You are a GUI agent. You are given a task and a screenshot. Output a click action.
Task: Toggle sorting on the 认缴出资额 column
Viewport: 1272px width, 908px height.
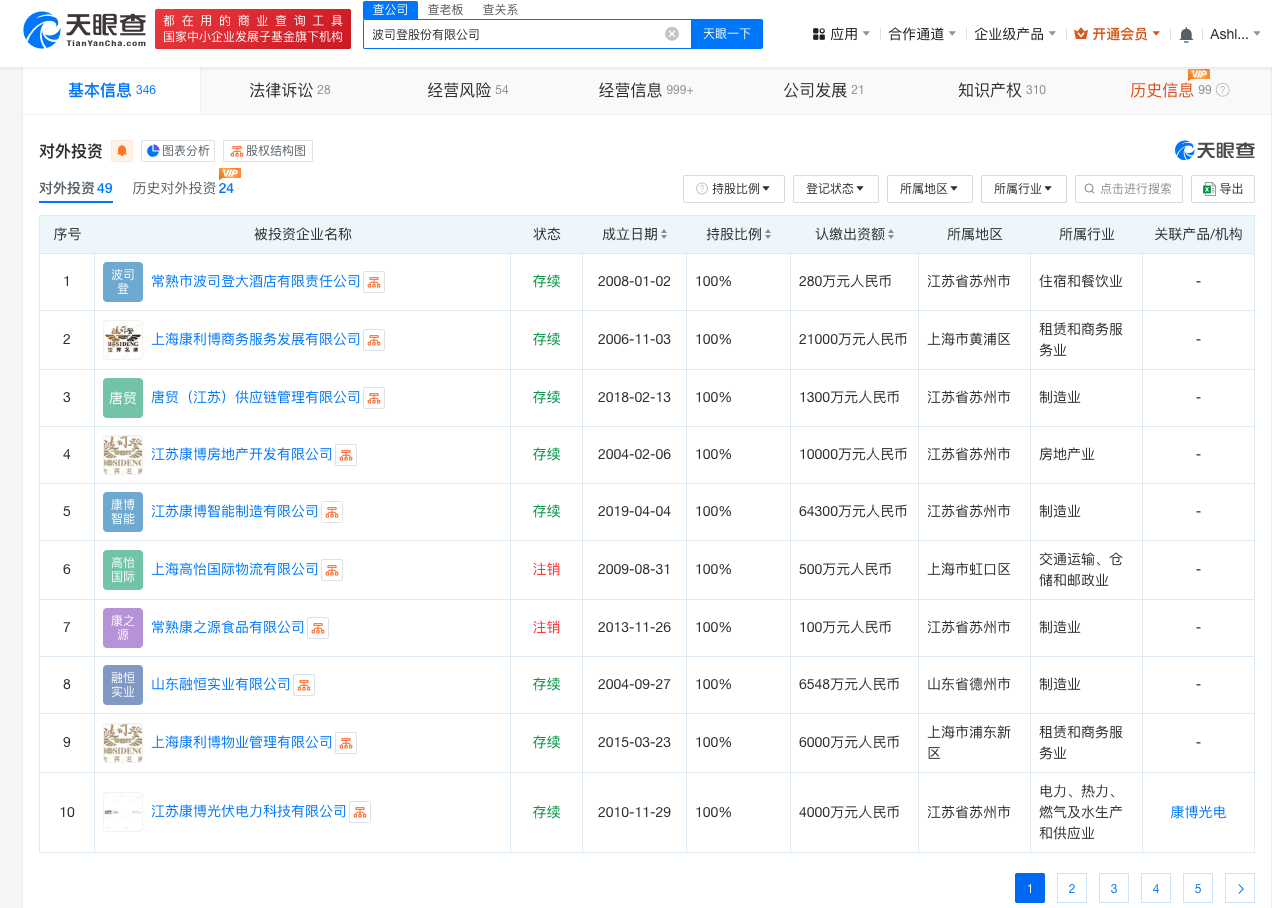tap(891, 233)
